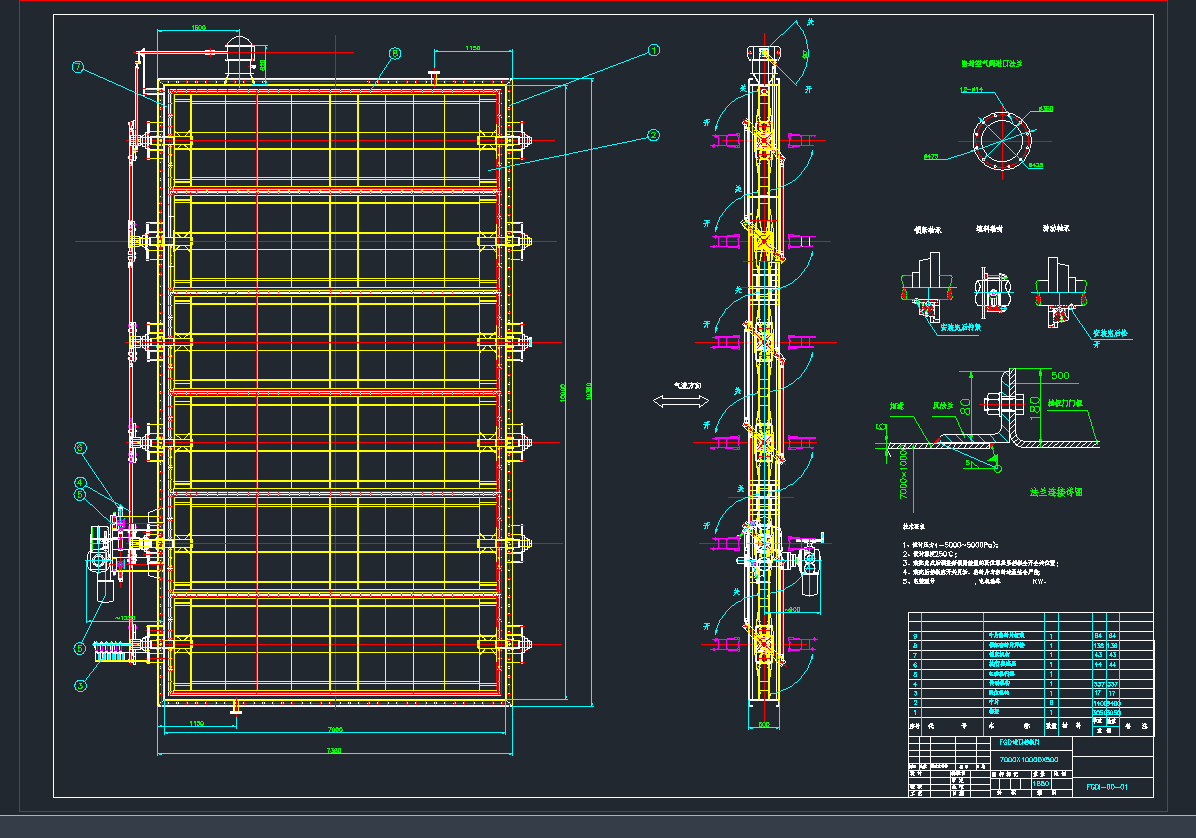Click the 500 dimension under side view
The height and width of the screenshot is (838, 1196).
(762, 724)
